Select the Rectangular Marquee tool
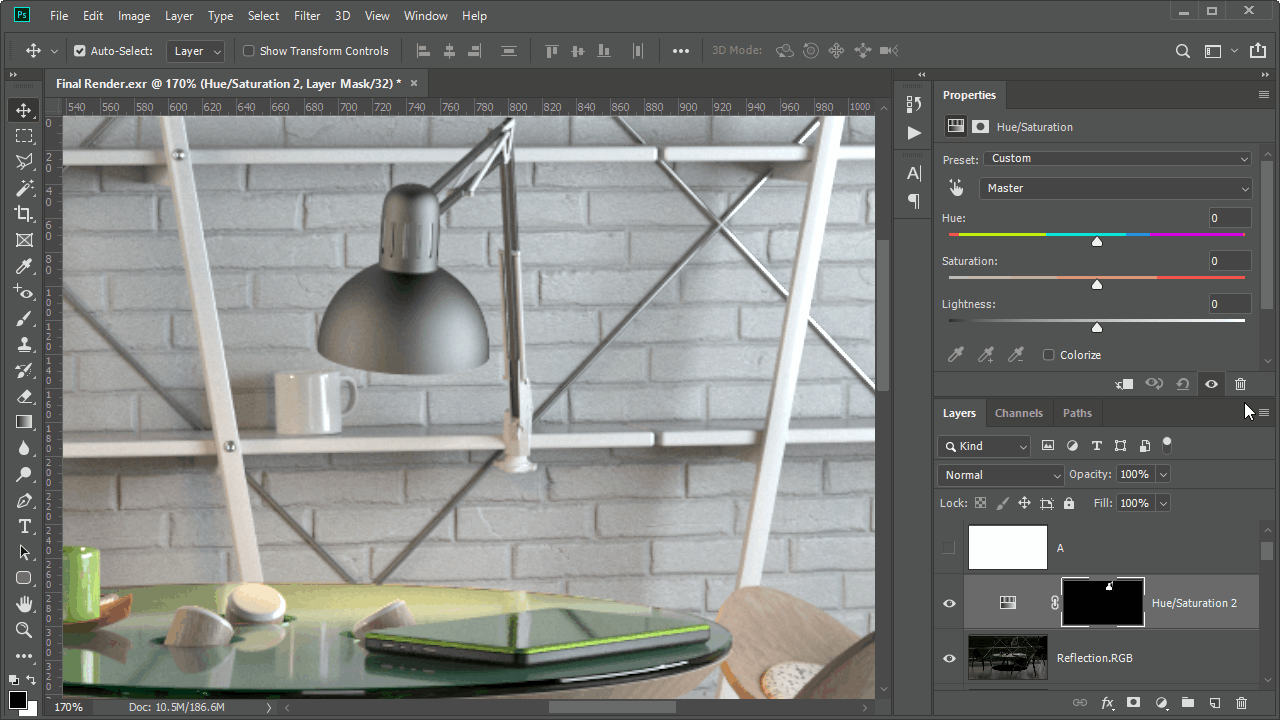Screen dimensions: 1280x720 [x=24, y=136]
